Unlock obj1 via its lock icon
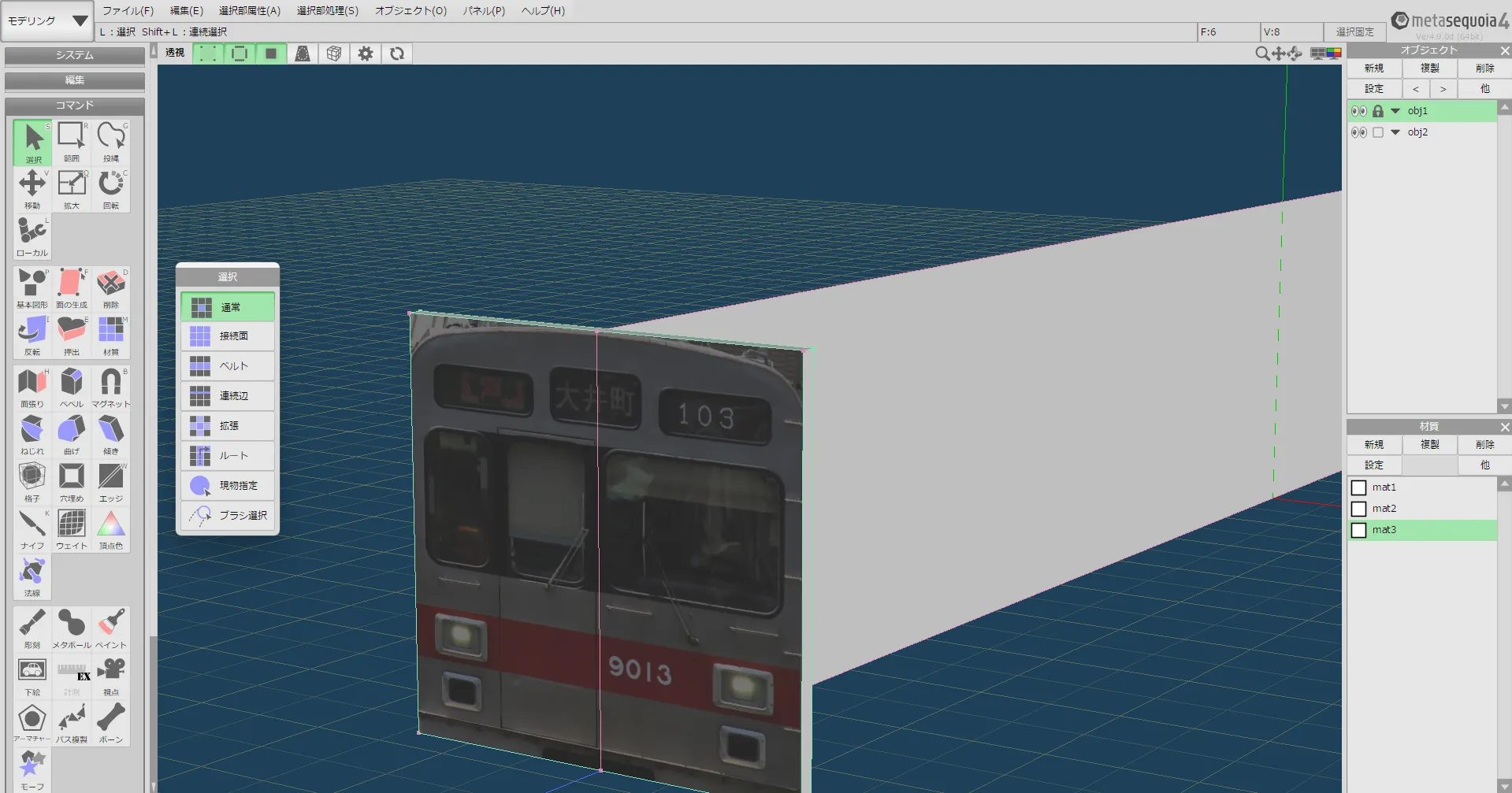This screenshot has width=1512, height=793. pyautogui.click(x=1378, y=111)
